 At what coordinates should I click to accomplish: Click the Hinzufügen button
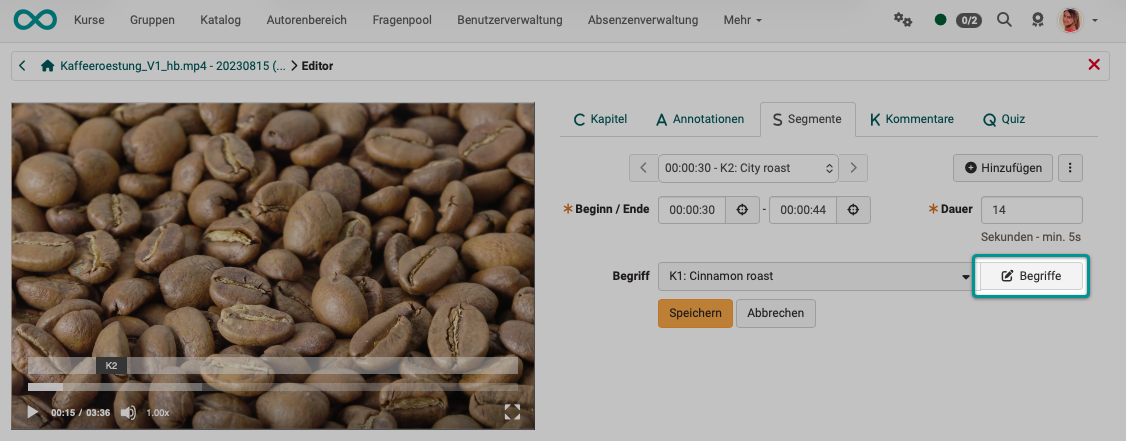tap(1002, 168)
